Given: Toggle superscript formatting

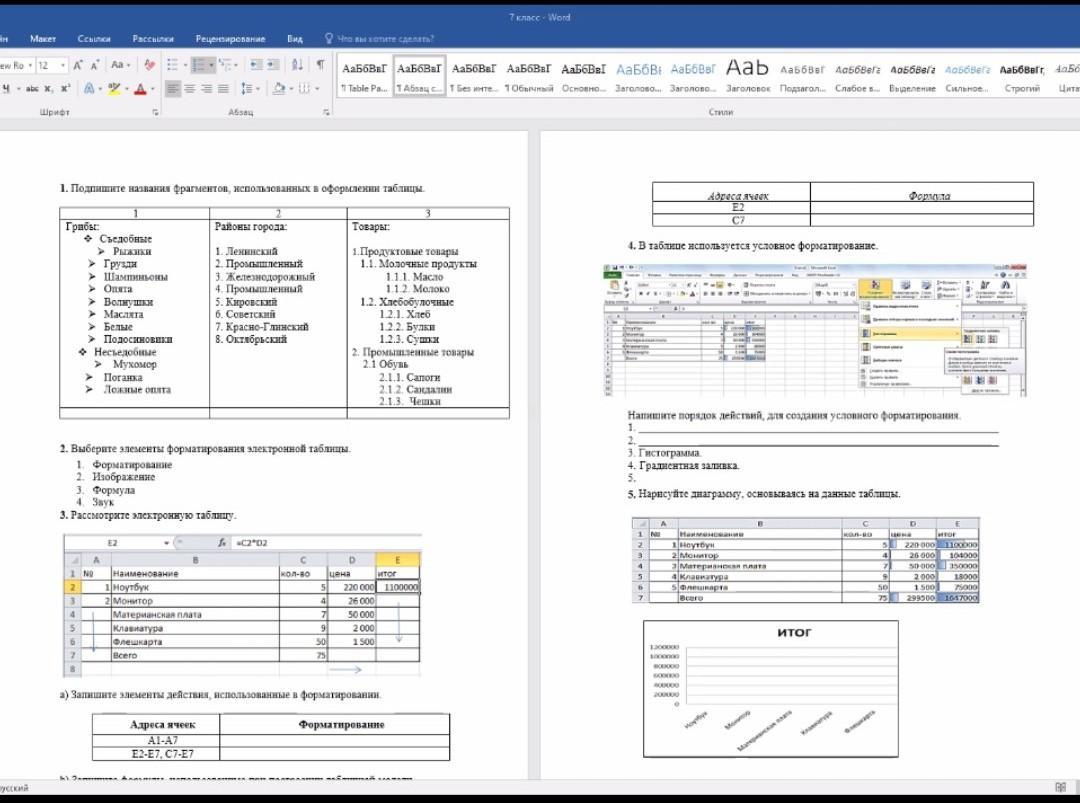Looking at the screenshot, I should click(x=65, y=89).
